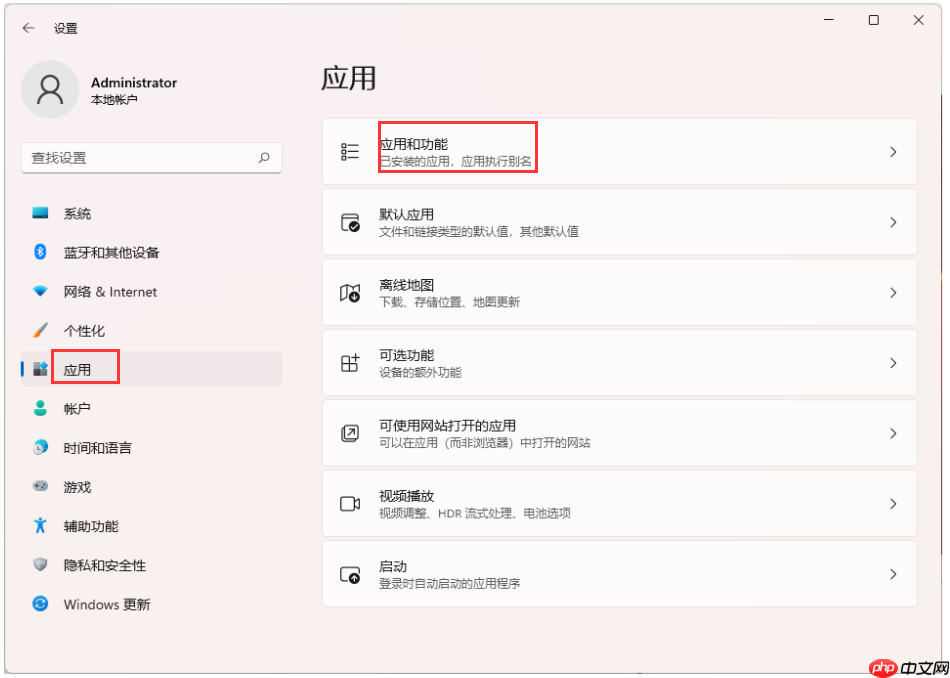Expand the 启动 row chevron
The height and width of the screenshot is (678, 950).
click(x=893, y=573)
